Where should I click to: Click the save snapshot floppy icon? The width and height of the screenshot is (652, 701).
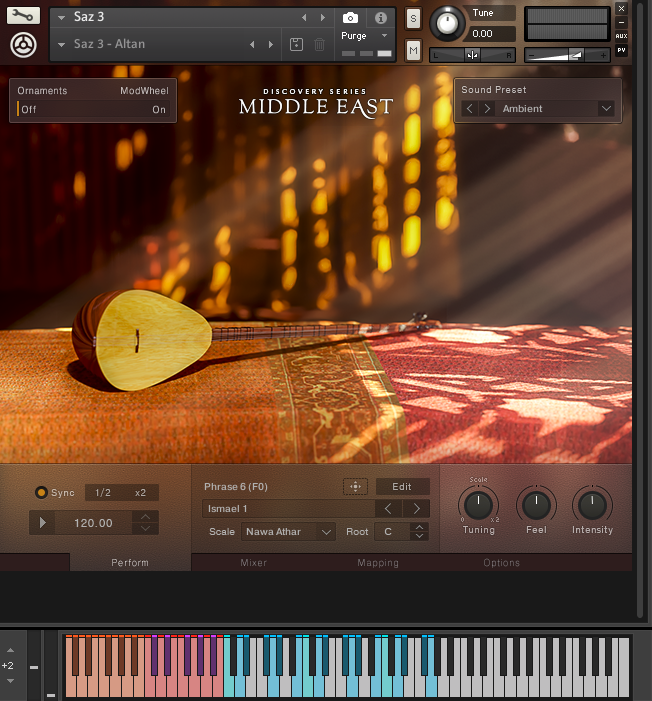(x=296, y=44)
